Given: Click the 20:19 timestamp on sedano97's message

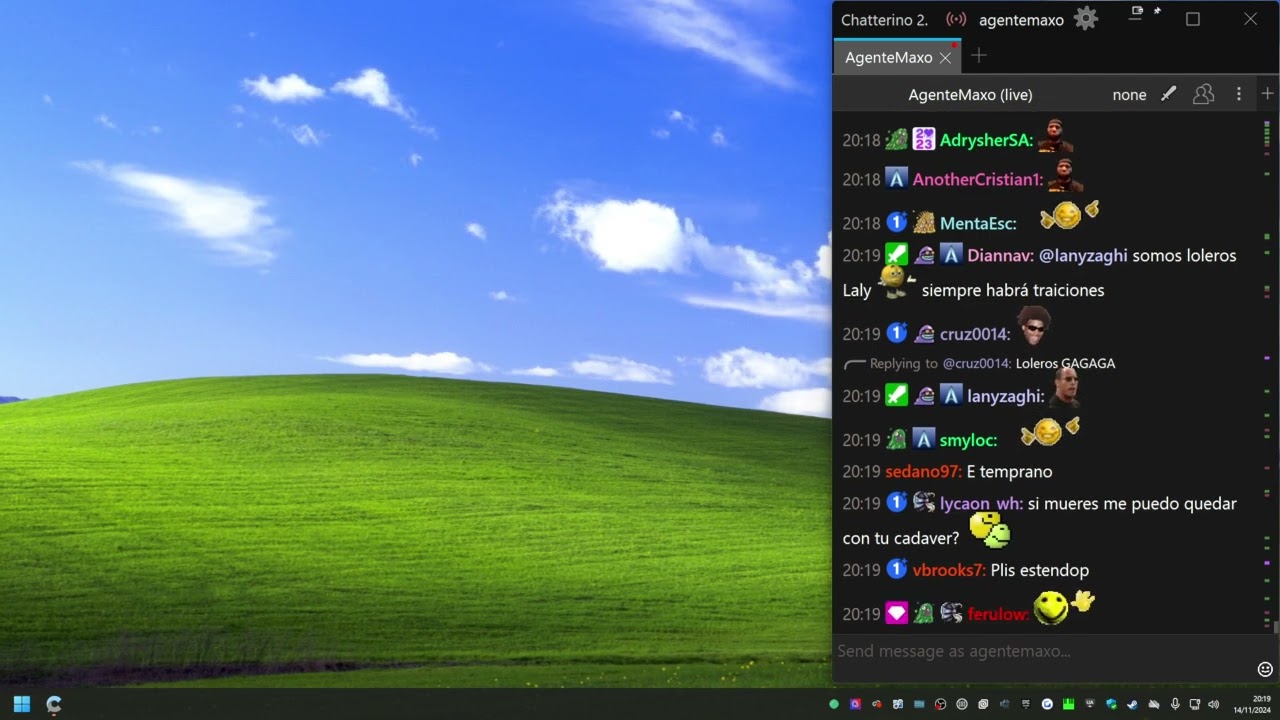Looking at the screenshot, I should (x=861, y=472).
